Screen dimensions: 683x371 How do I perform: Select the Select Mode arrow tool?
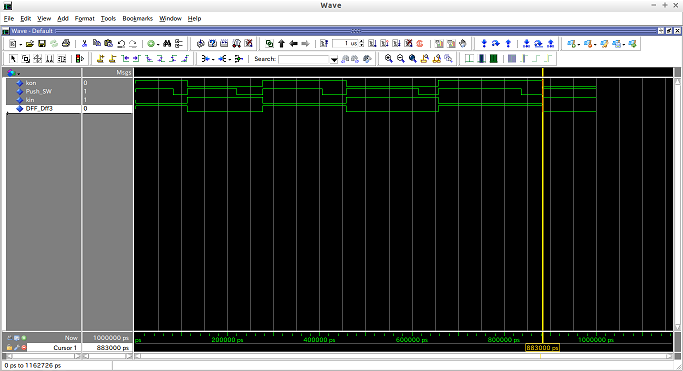(13, 59)
